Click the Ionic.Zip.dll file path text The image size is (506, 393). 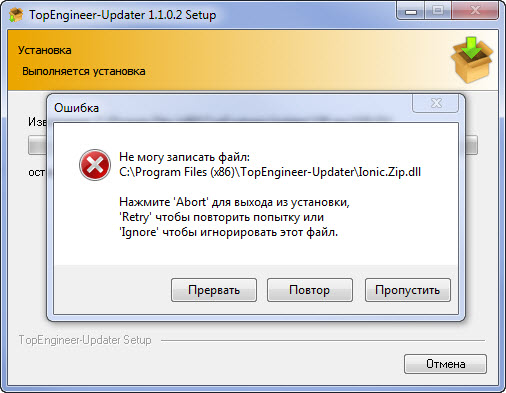(270, 172)
